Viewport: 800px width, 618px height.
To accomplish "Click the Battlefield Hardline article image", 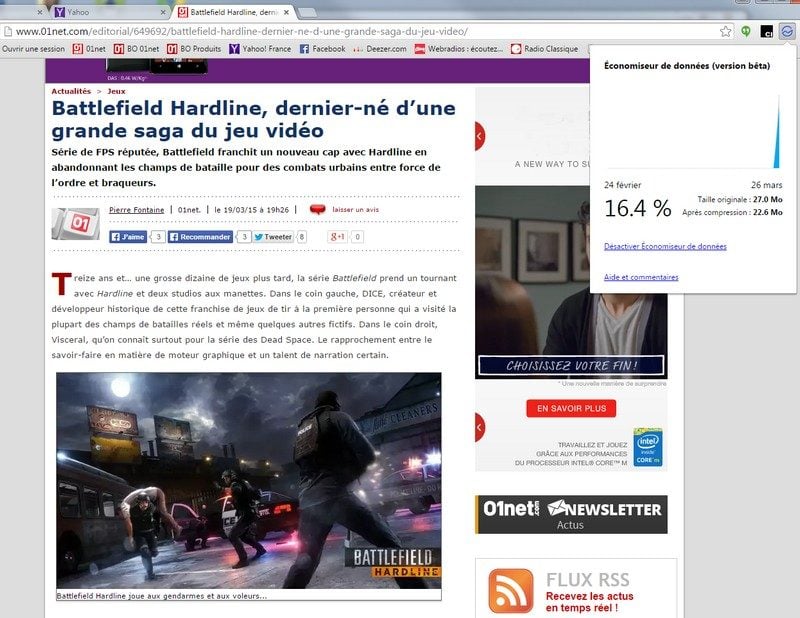I will 248,481.
